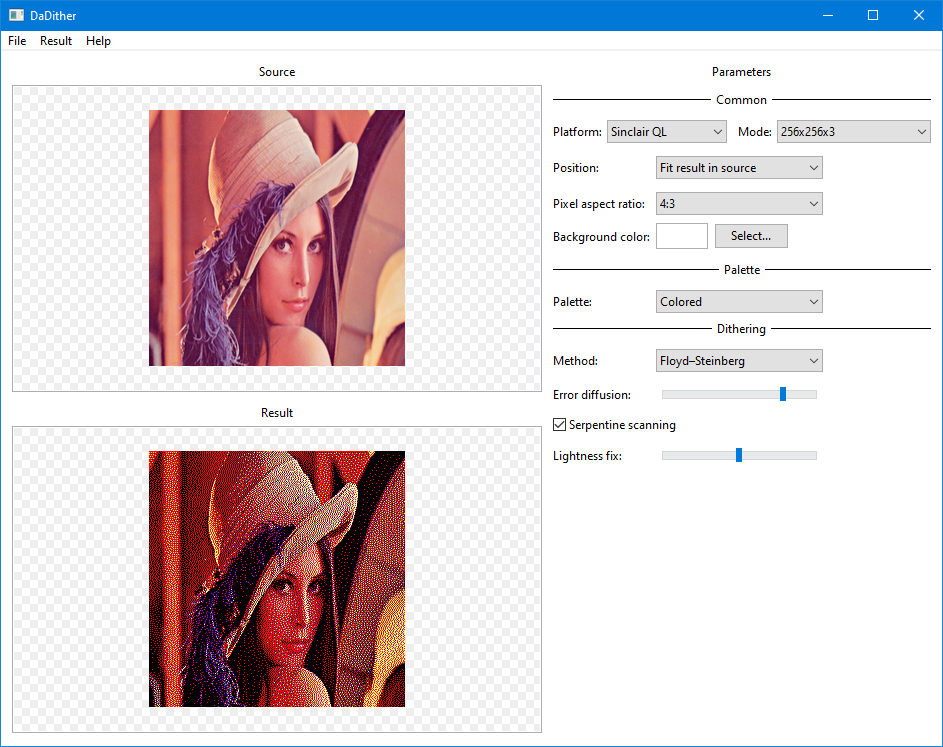
Task: Click the DaDither title text
Action: (x=53, y=16)
